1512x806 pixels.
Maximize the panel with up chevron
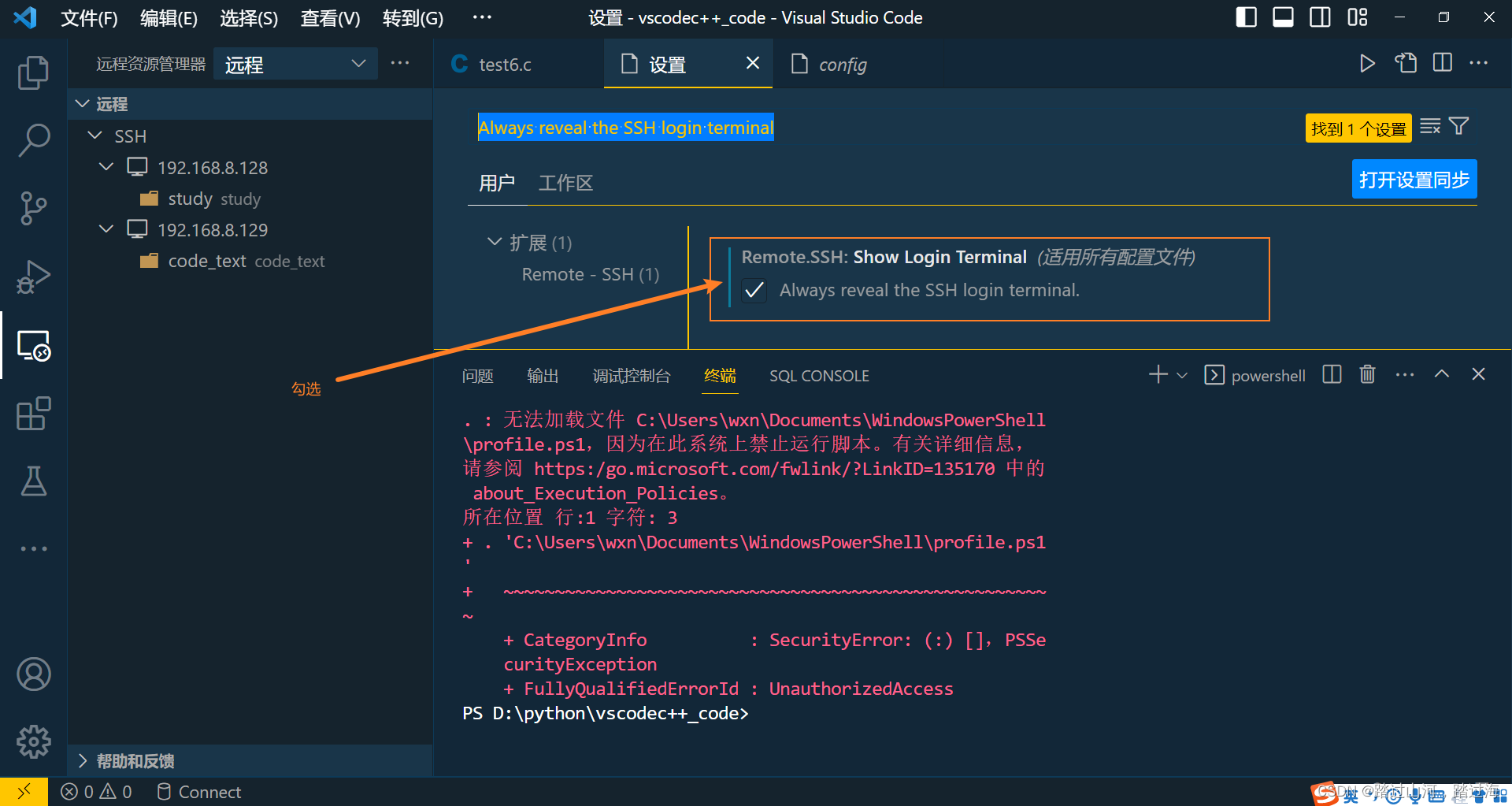tap(1442, 374)
